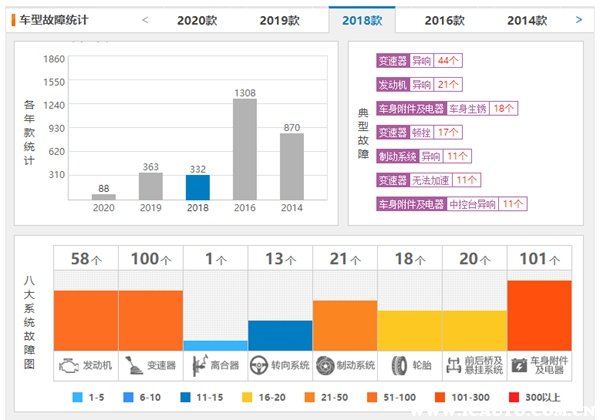Image resolution: width=600 pixels, height=420 pixels.
Task: Click the engine (发动机) system icon
Action: [x=68, y=365]
